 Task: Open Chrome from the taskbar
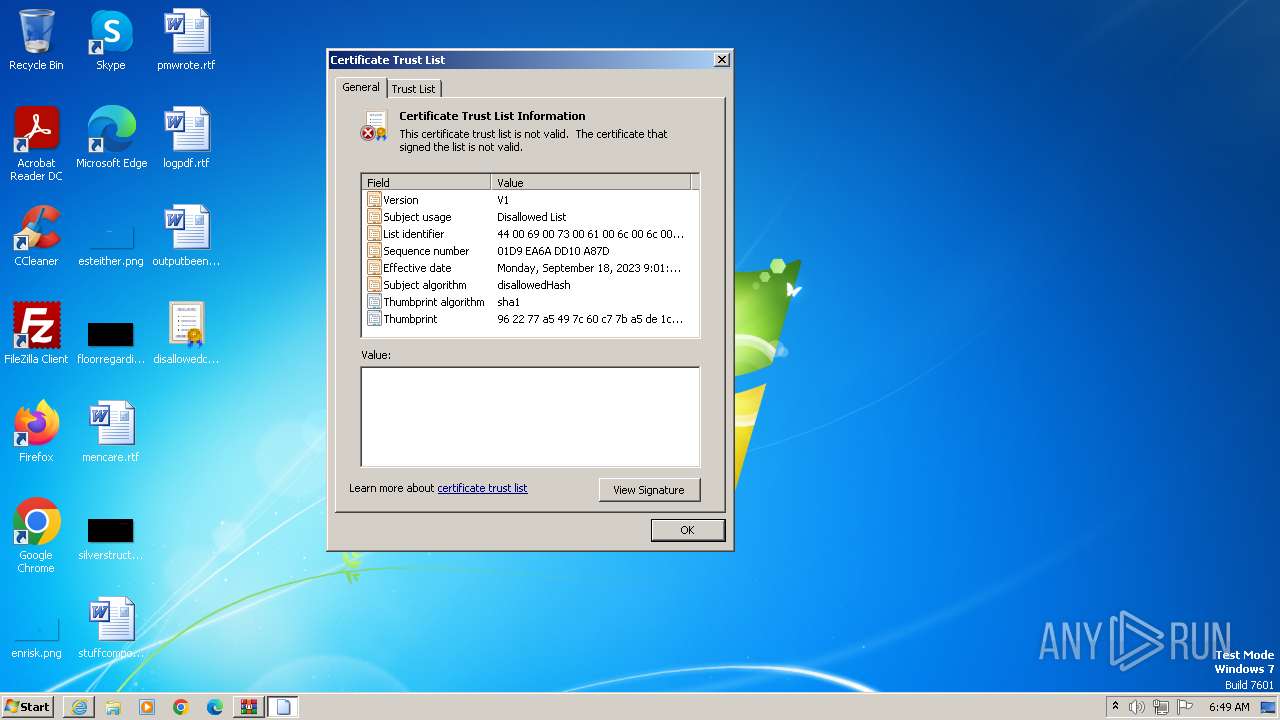coord(181,707)
